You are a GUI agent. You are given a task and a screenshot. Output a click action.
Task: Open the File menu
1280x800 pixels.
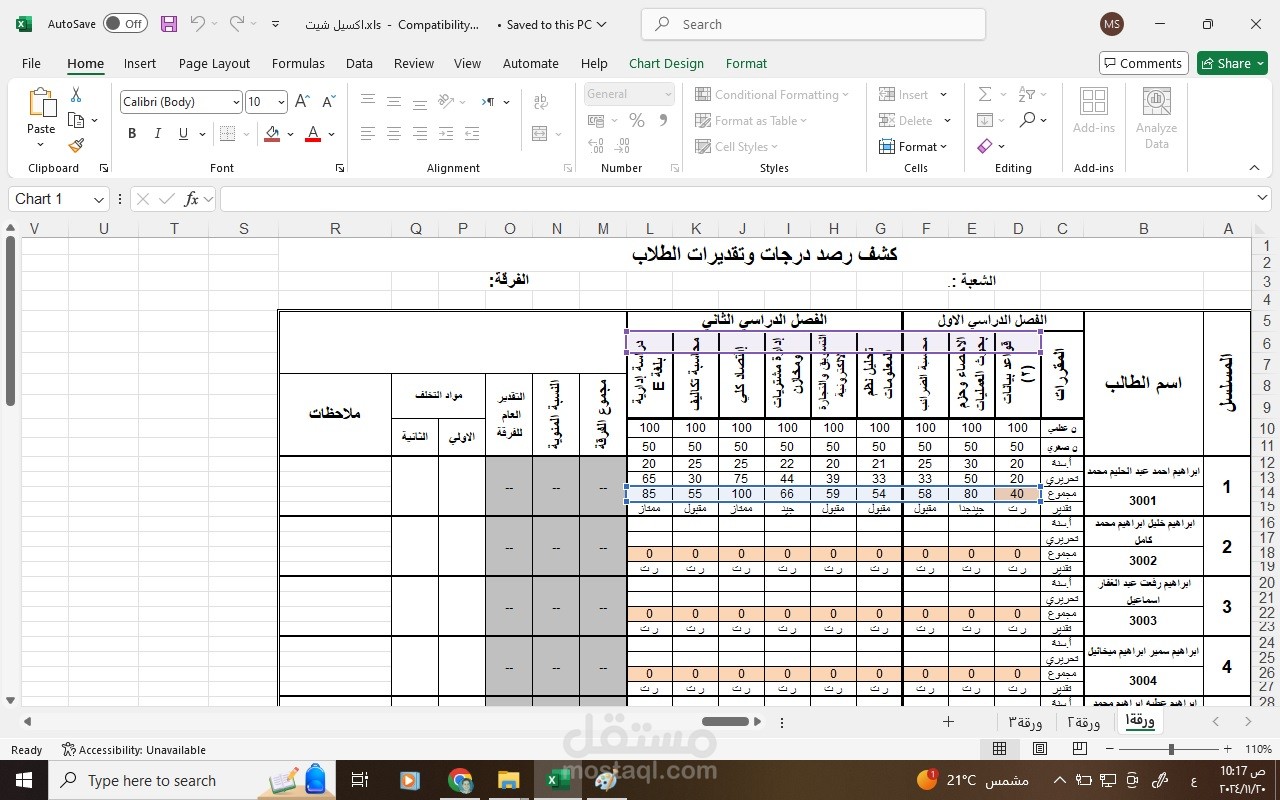[31, 63]
